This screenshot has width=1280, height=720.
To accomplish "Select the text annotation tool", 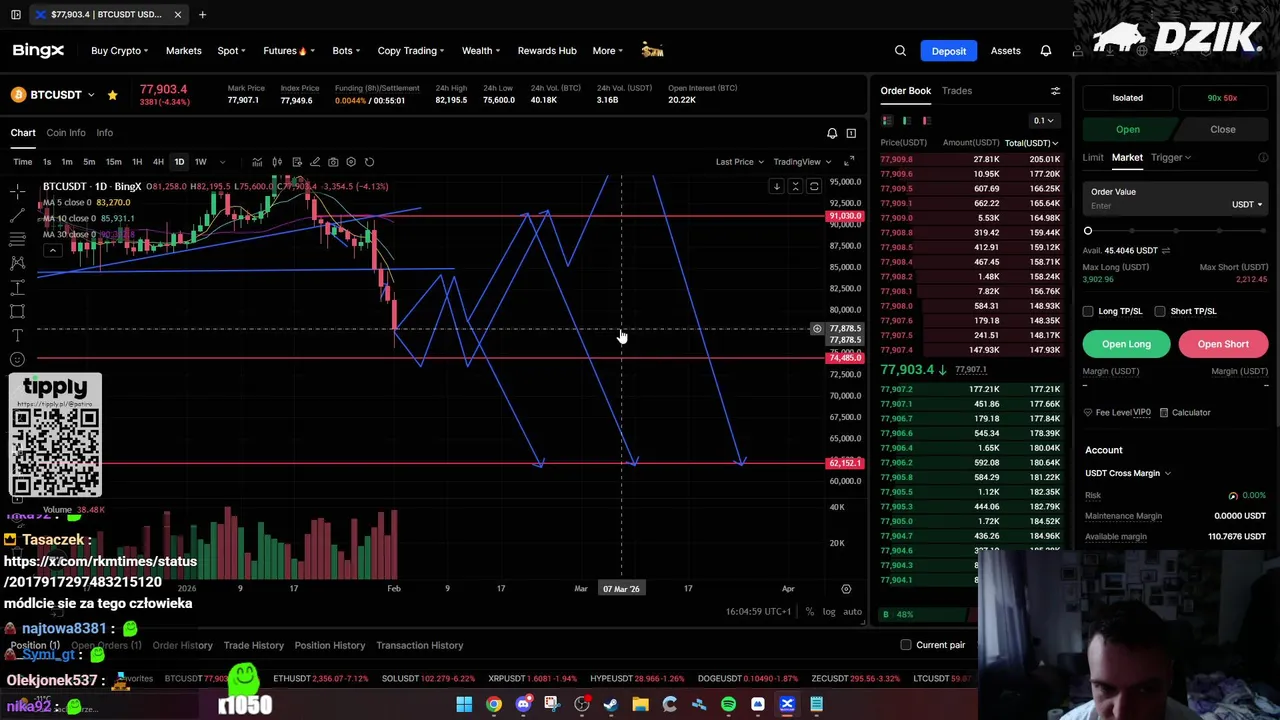I will [x=17, y=335].
